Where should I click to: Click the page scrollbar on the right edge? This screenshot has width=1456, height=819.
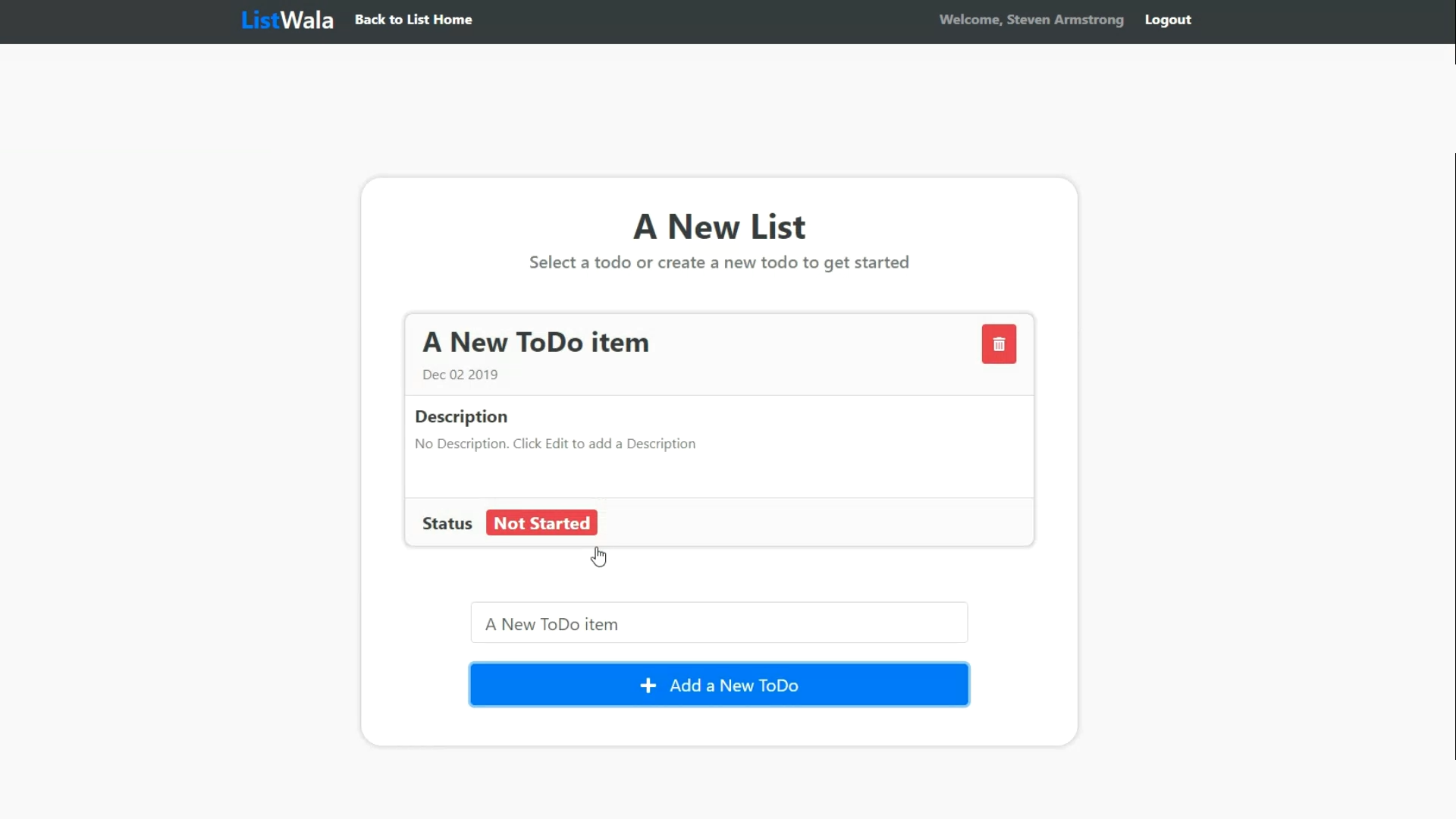tap(1454, 455)
